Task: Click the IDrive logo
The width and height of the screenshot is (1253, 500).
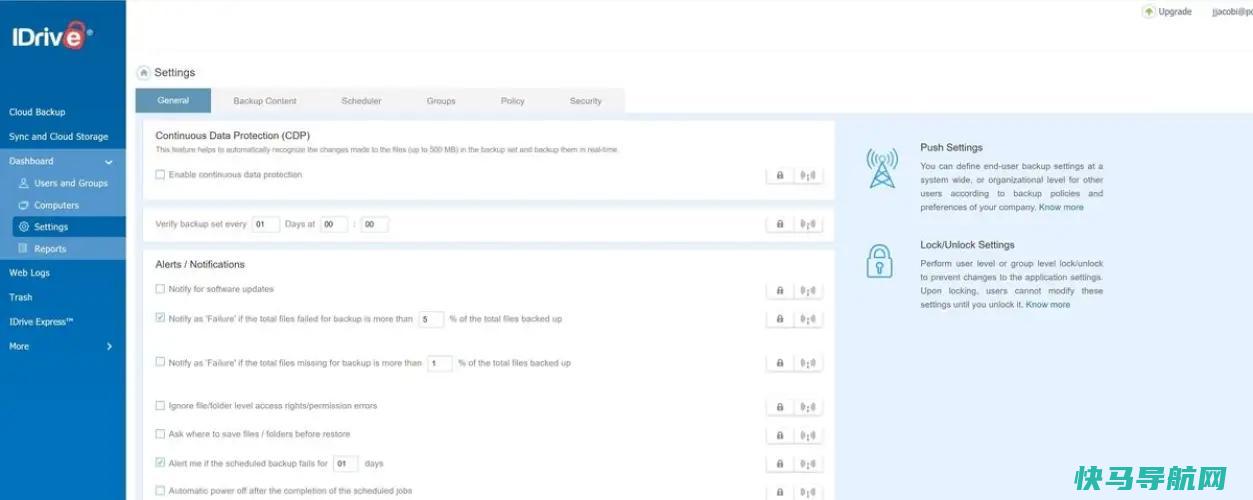Action: click(x=52, y=38)
